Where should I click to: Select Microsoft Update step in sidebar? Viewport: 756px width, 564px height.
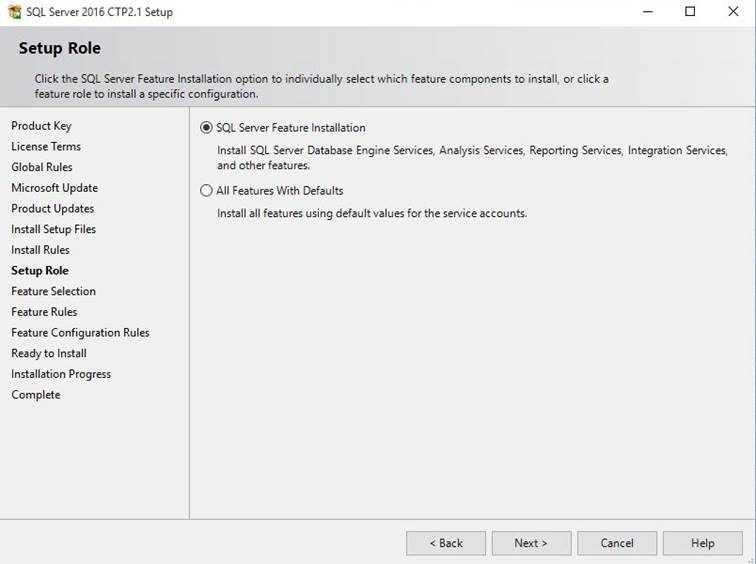[x=54, y=188]
